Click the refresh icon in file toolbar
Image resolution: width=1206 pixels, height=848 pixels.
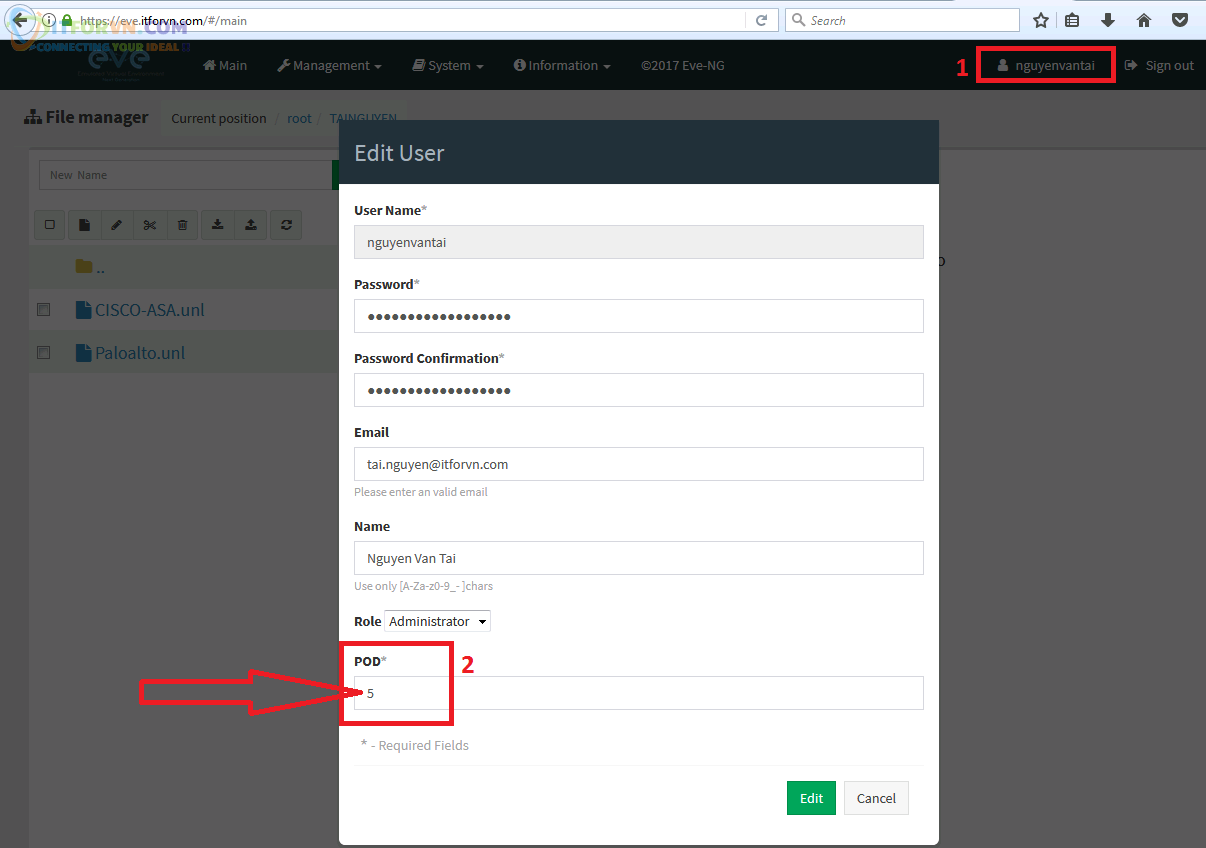[286, 225]
